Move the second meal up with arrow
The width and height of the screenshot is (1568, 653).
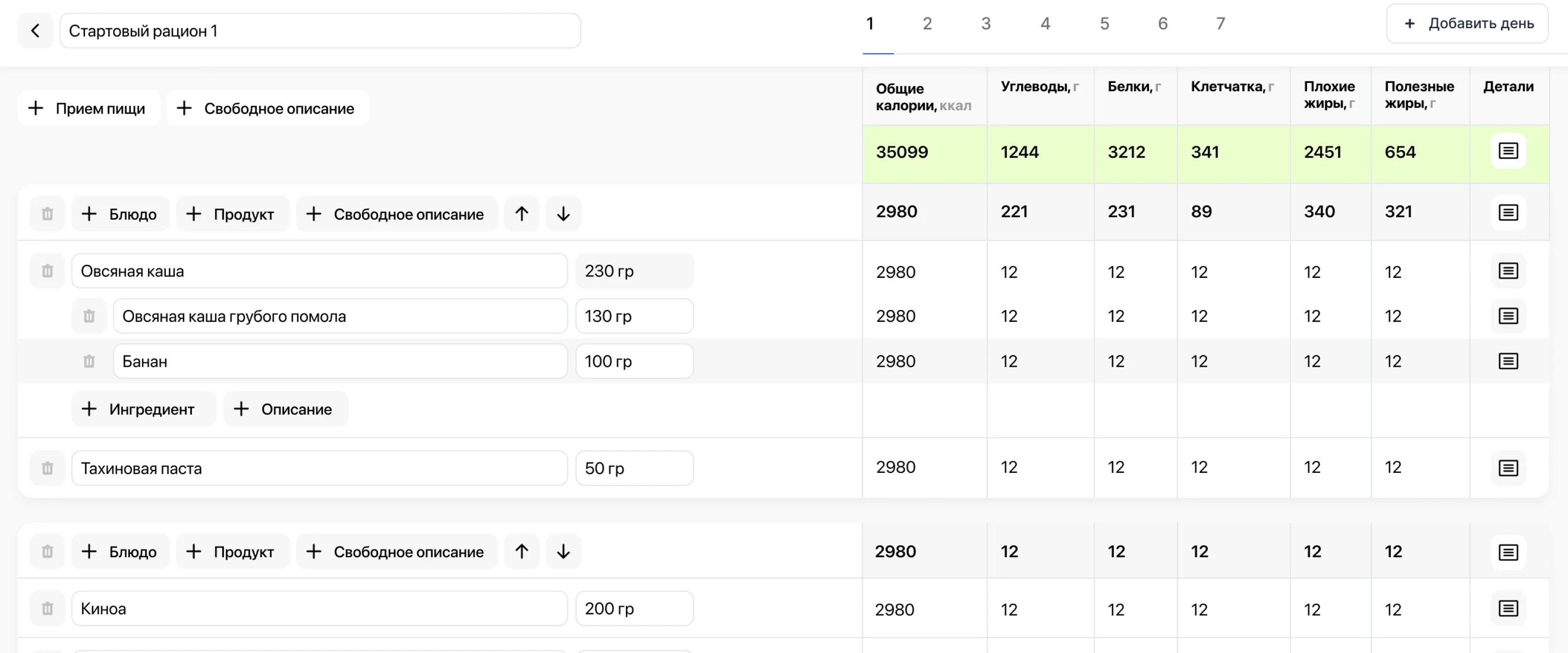(x=522, y=551)
